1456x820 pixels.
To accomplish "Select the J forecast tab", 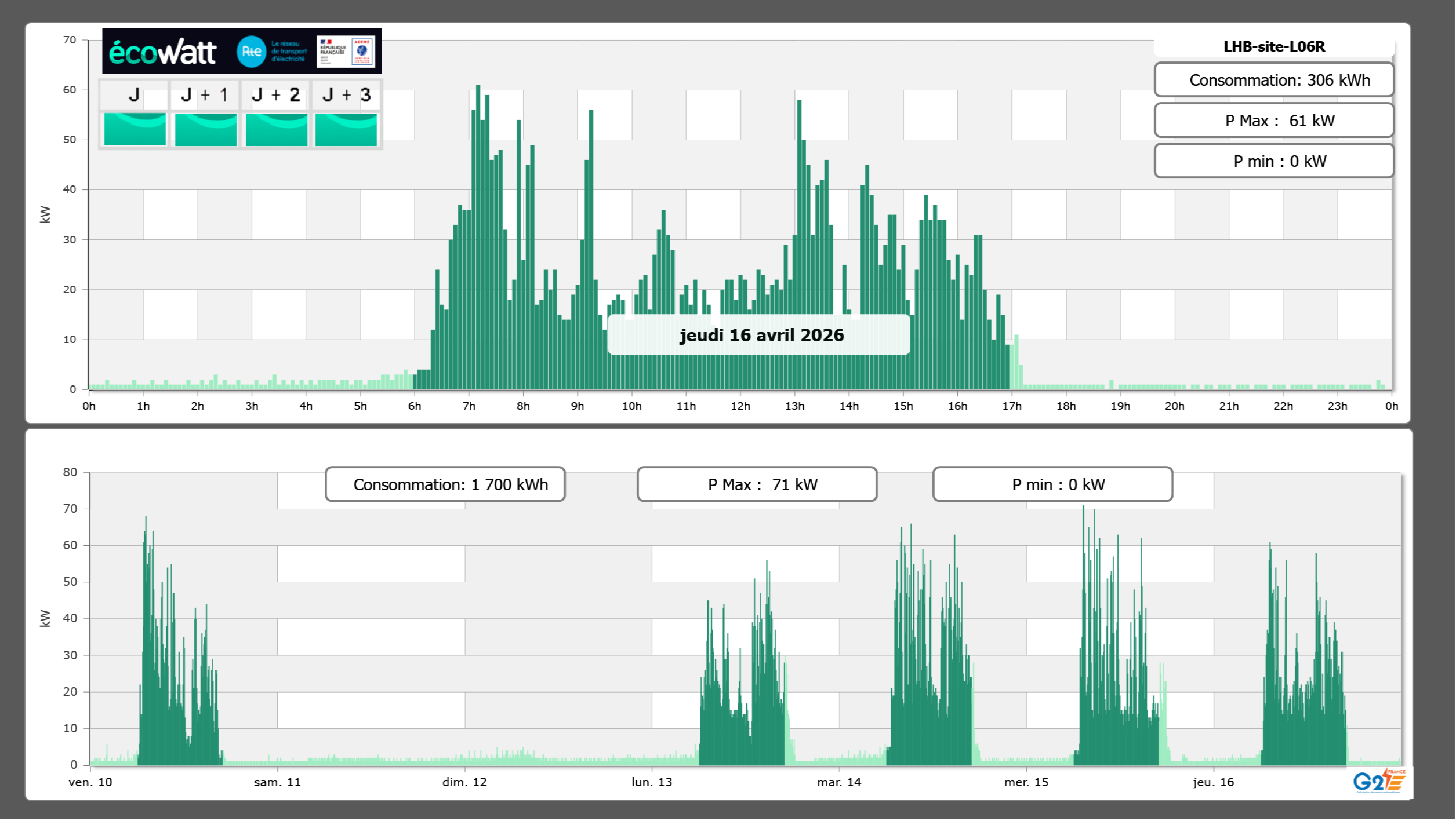I will (x=134, y=95).
